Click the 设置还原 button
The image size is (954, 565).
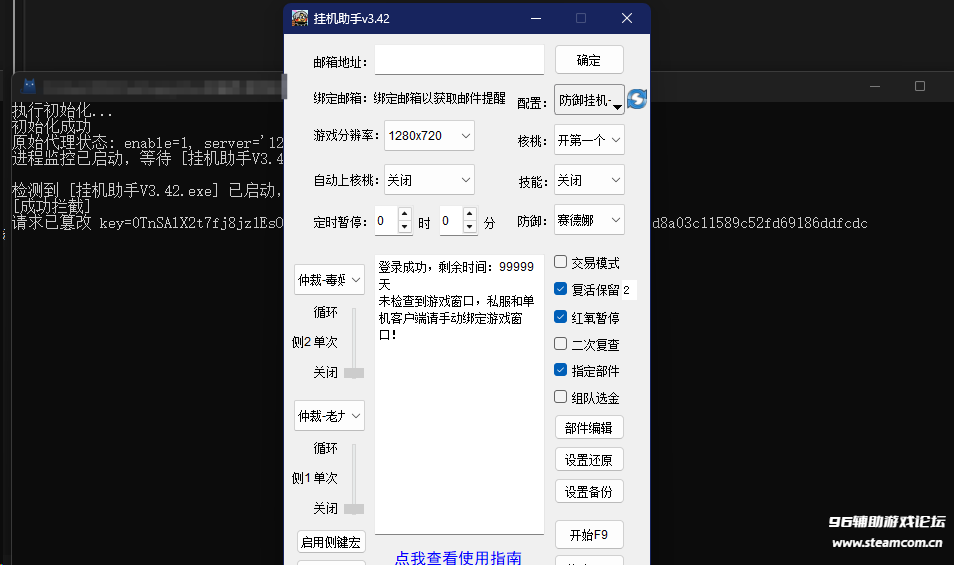(589, 460)
